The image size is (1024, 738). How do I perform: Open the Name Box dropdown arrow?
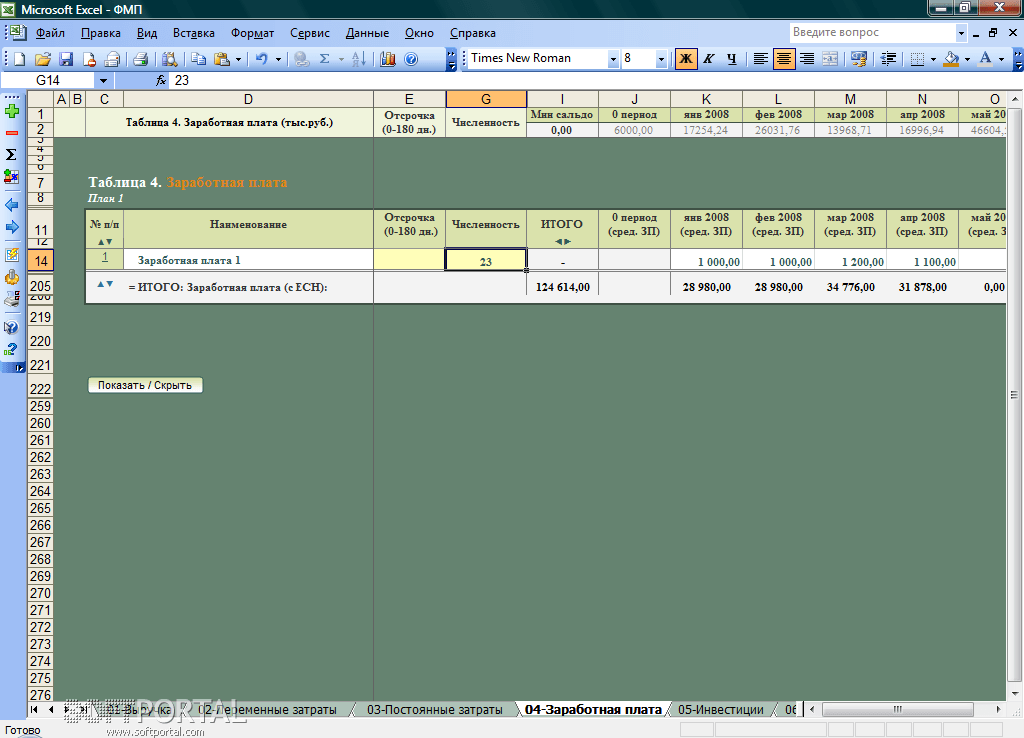tap(103, 80)
